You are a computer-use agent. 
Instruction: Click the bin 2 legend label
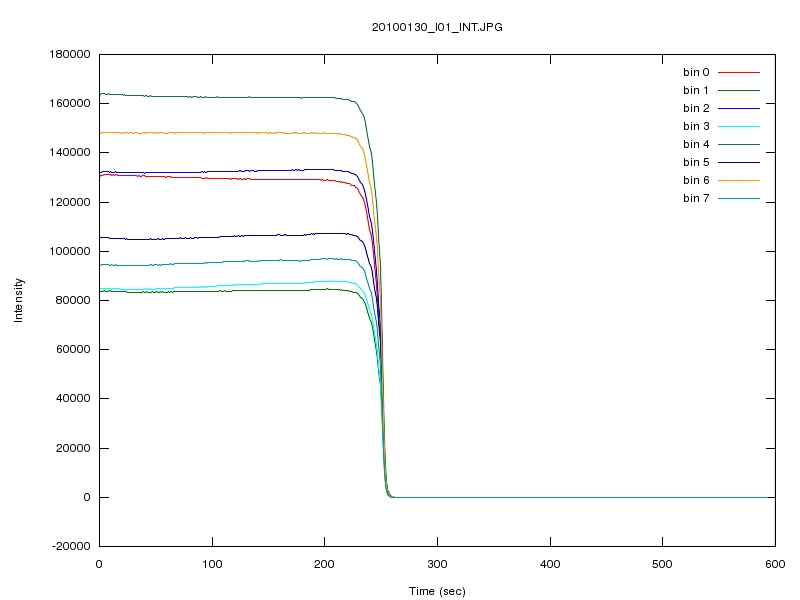point(696,108)
